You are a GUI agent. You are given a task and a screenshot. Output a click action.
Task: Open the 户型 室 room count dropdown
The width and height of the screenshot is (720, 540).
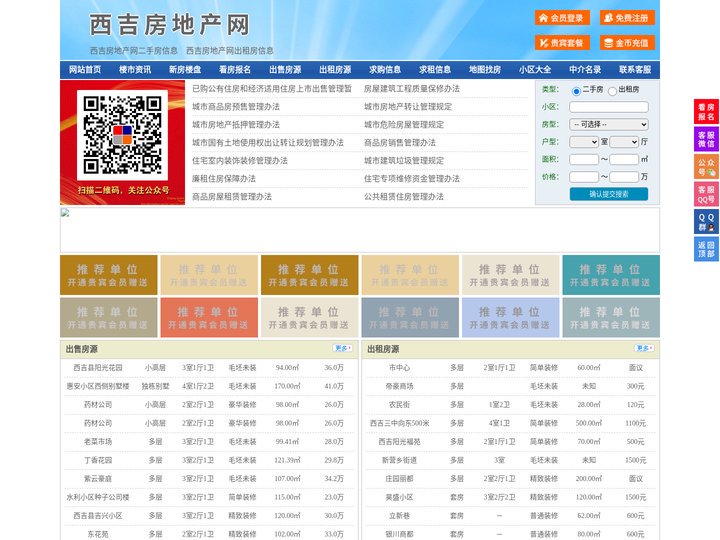[584, 142]
